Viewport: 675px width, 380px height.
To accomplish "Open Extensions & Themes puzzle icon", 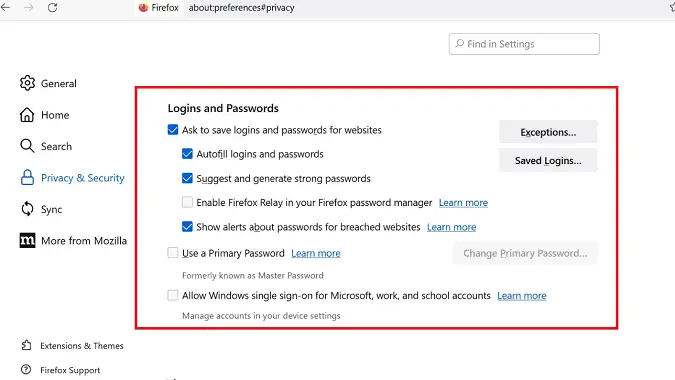I will tap(26, 345).
